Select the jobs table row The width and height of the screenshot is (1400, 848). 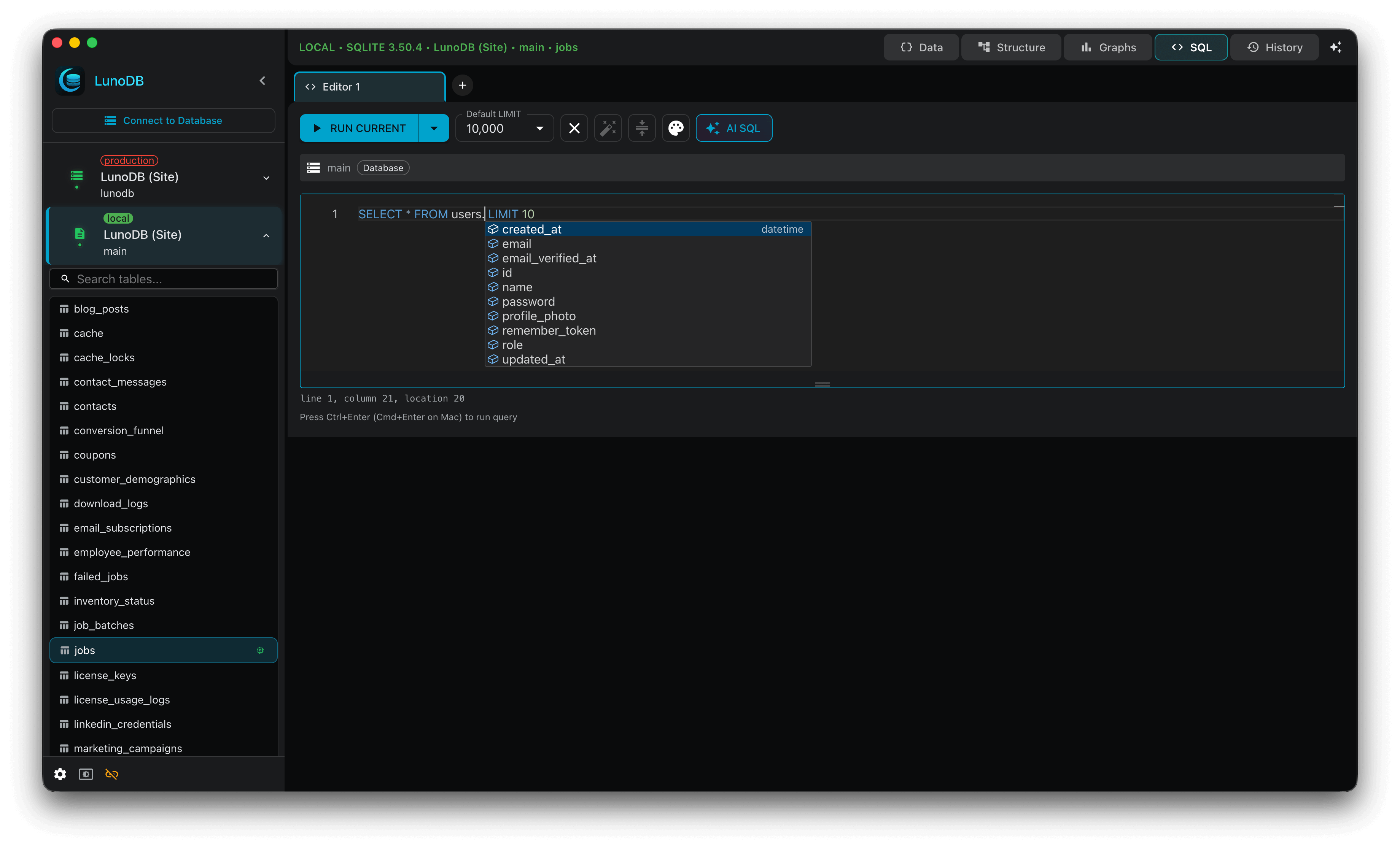(164, 650)
